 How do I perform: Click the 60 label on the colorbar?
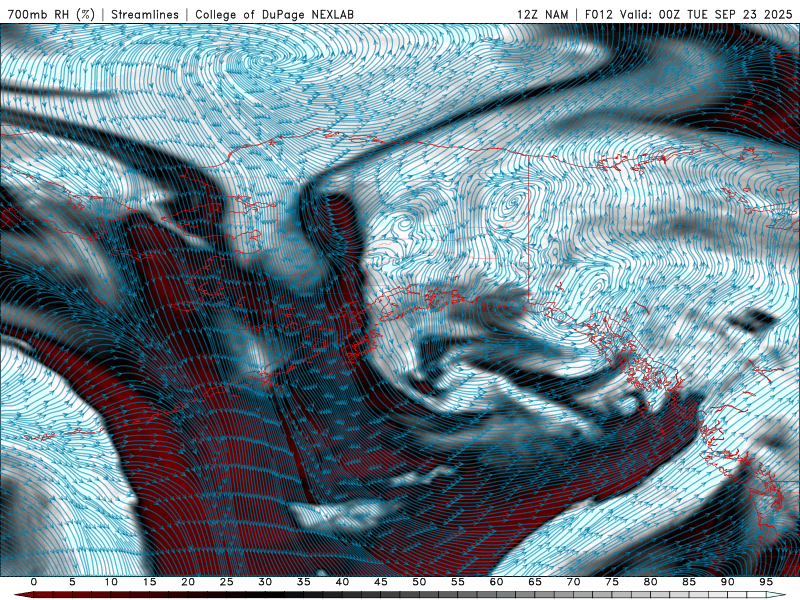click(496, 582)
